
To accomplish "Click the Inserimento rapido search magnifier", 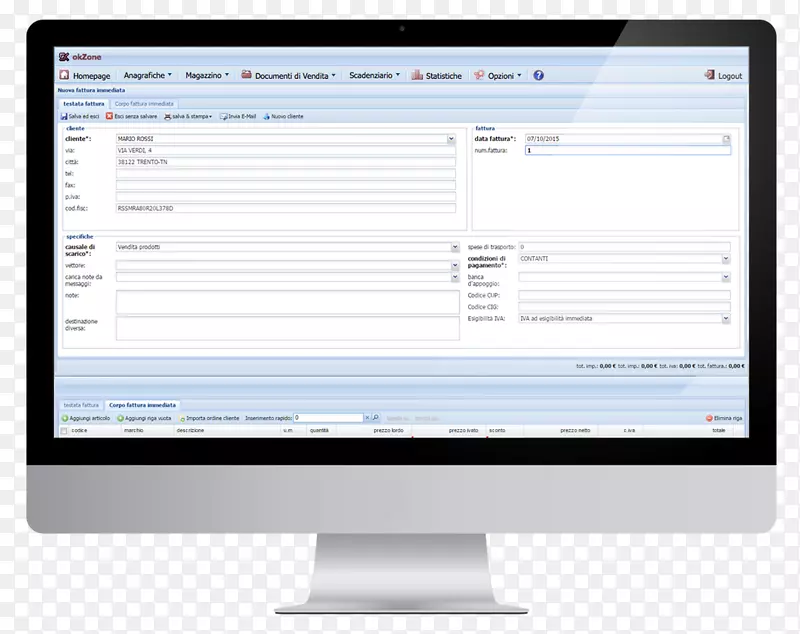I will 376,418.
